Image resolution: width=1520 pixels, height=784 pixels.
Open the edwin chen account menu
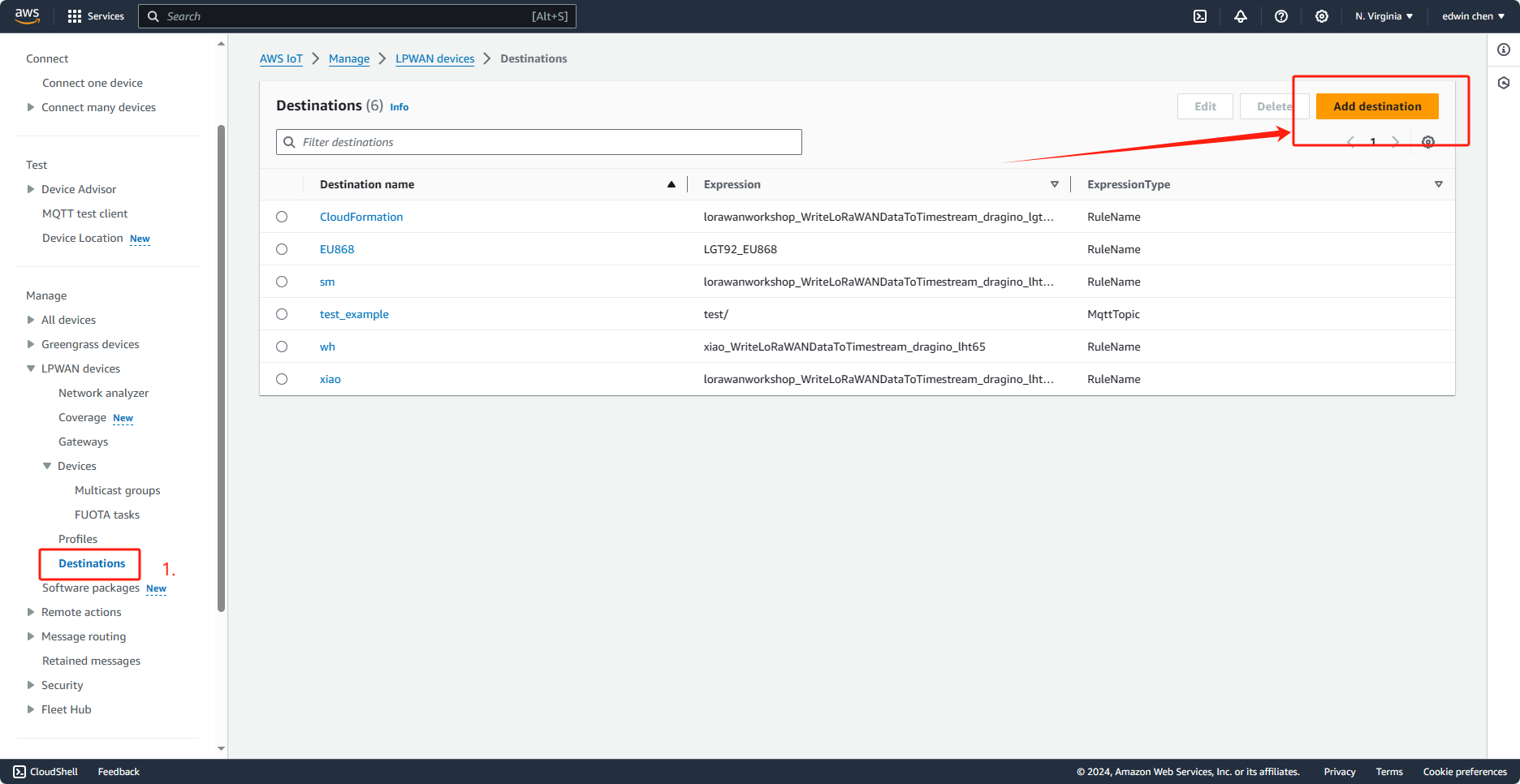[1473, 16]
